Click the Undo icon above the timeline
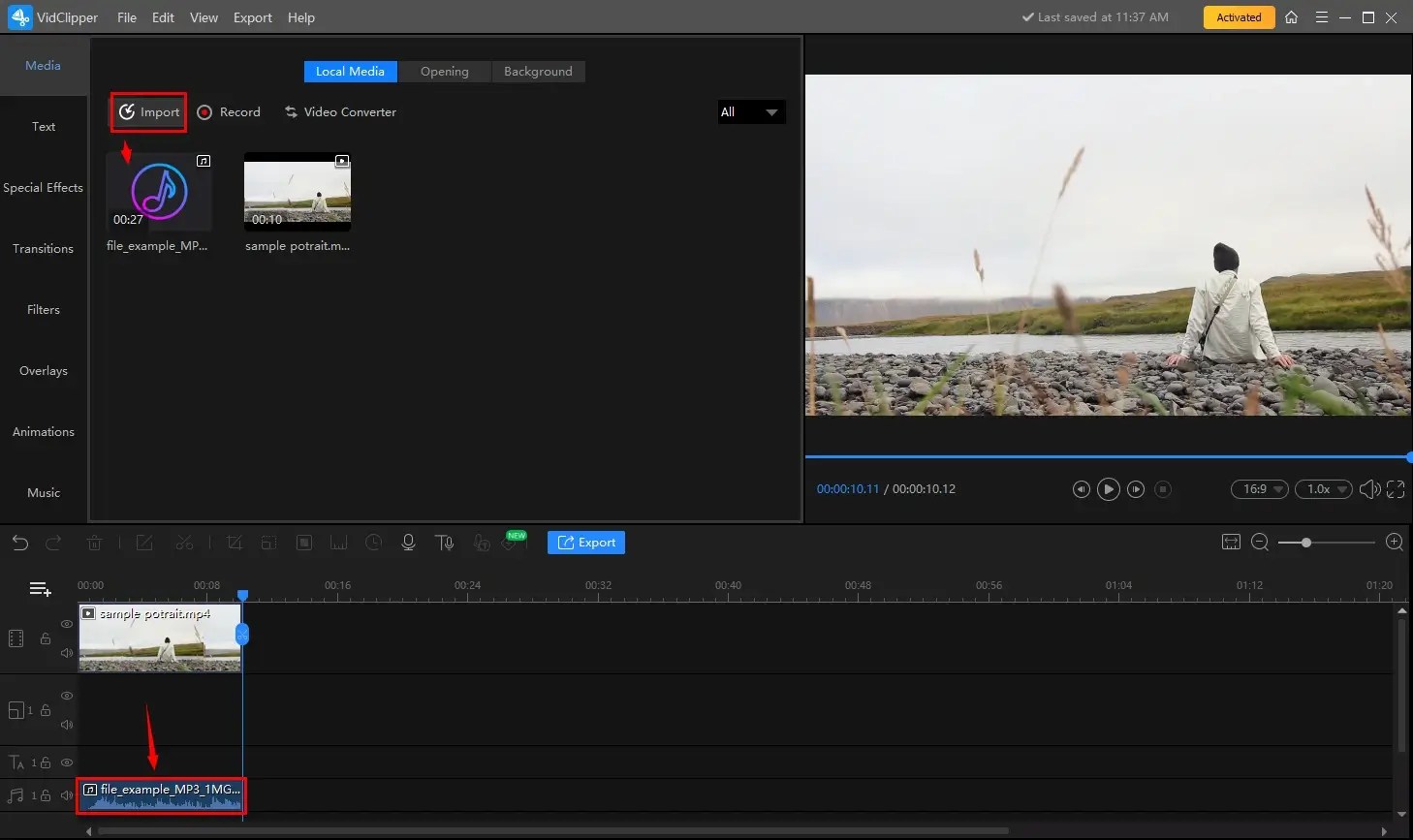The height and width of the screenshot is (840, 1413). 19,542
